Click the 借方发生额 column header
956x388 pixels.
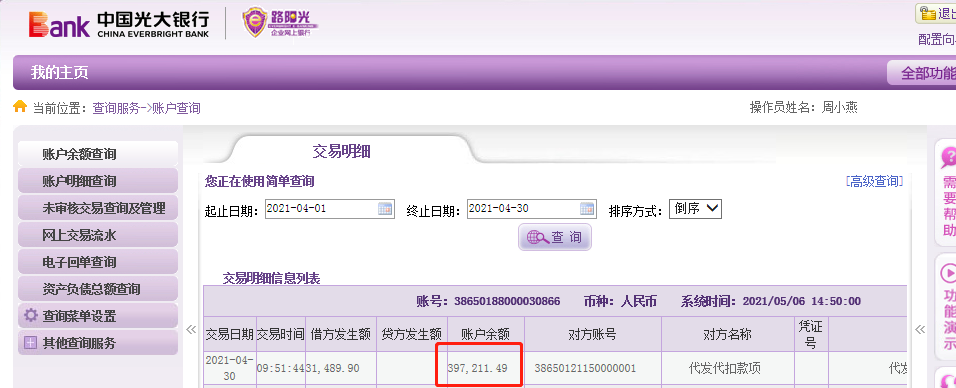(341, 334)
